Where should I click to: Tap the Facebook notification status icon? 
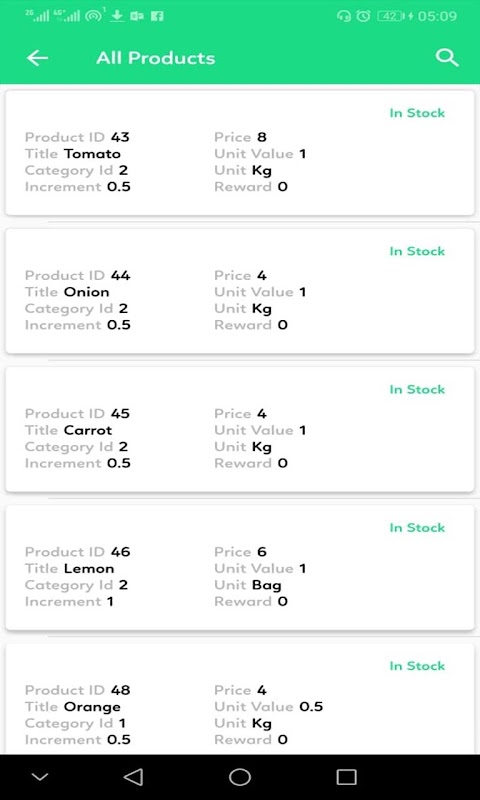pyautogui.click(x=158, y=16)
